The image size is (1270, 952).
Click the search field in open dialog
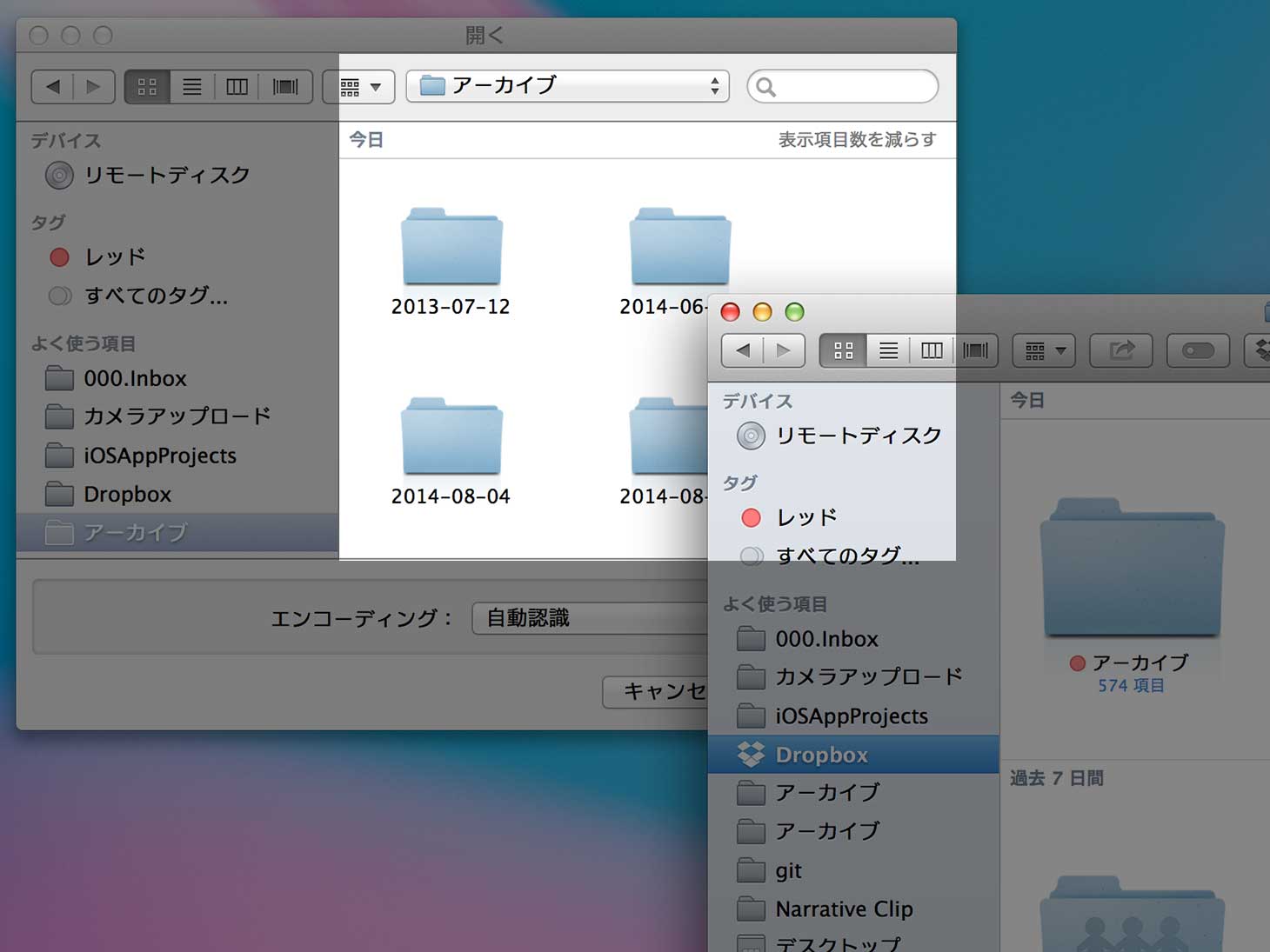[x=843, y=86]
